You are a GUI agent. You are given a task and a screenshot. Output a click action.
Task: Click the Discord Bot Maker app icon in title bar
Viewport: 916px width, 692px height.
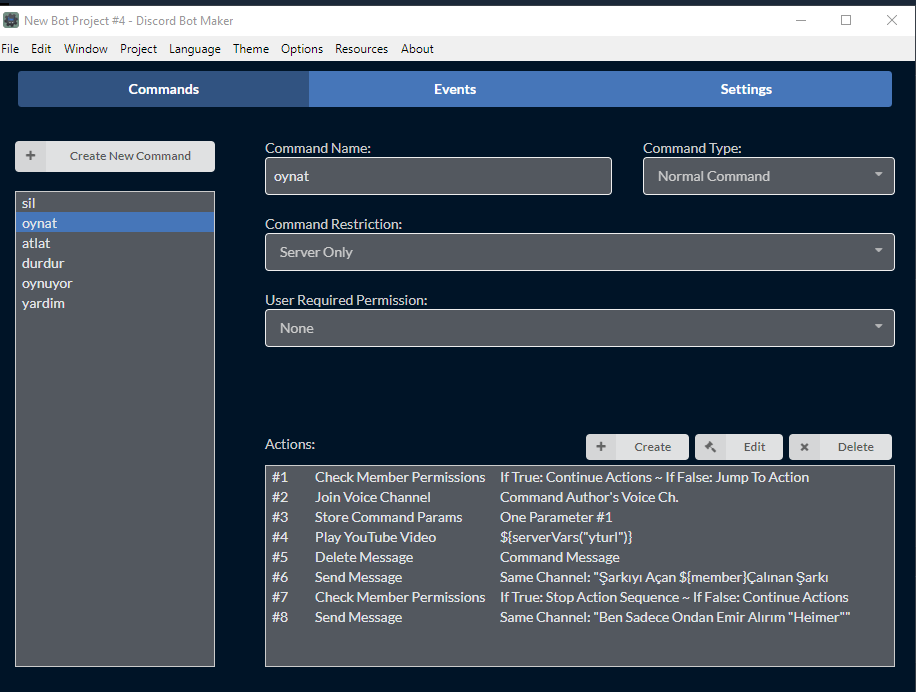point(11,20)
